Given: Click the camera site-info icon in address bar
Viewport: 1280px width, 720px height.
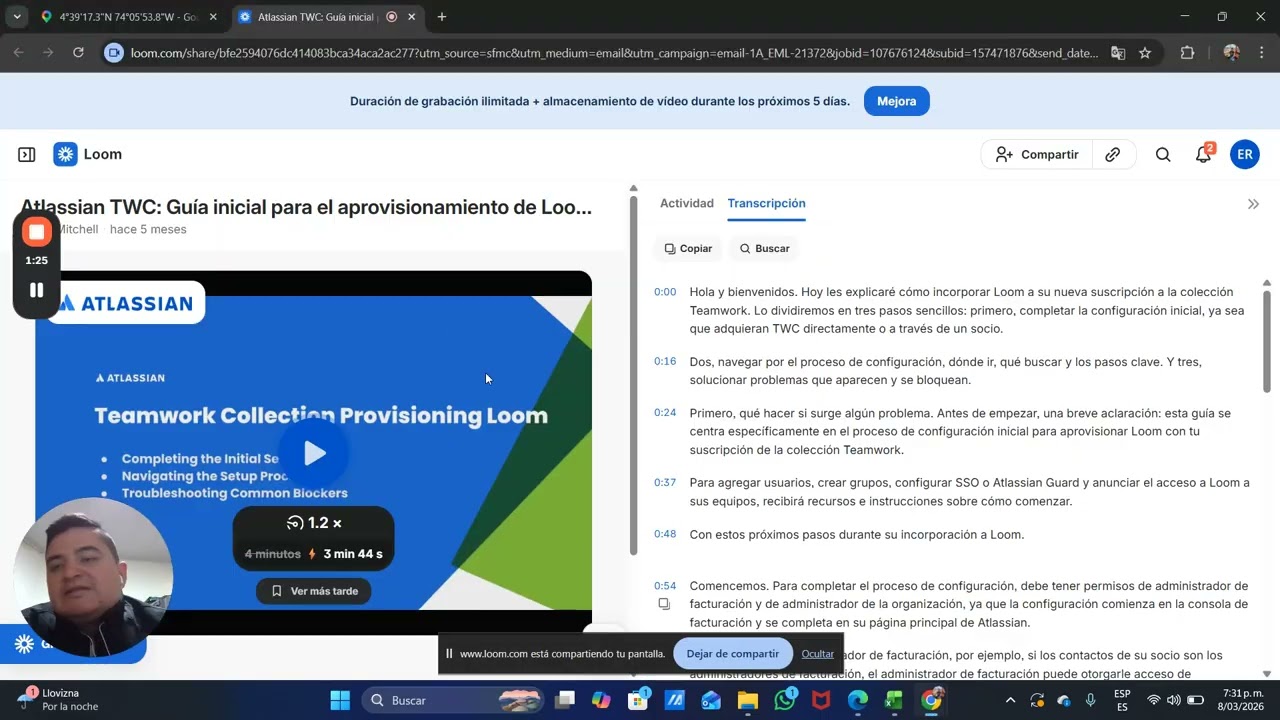Looking at the screenshot, I should coord(114,53).
